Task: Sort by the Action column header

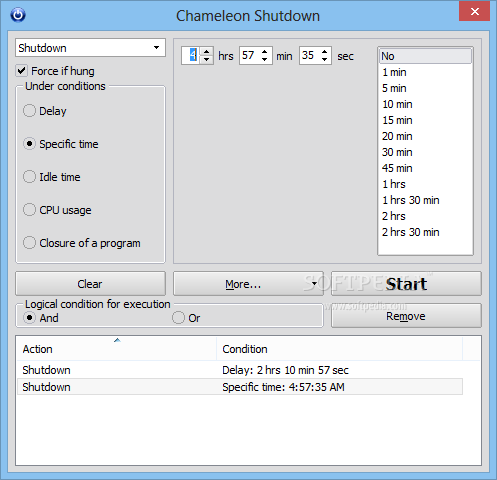Action: tap(116, 349)
